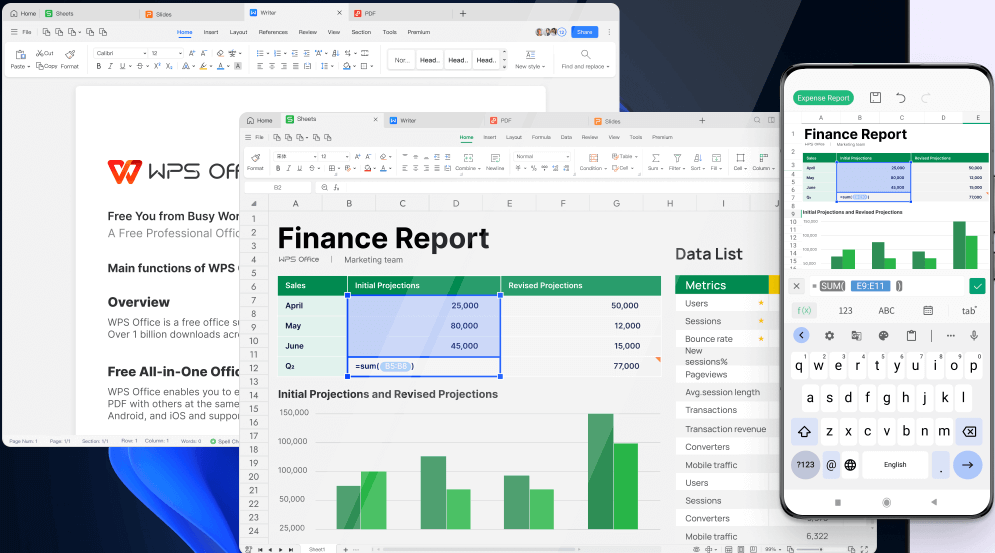Tap the keyboard settings gear on the phone
This screenshot has width=995, height=553.
829,335
